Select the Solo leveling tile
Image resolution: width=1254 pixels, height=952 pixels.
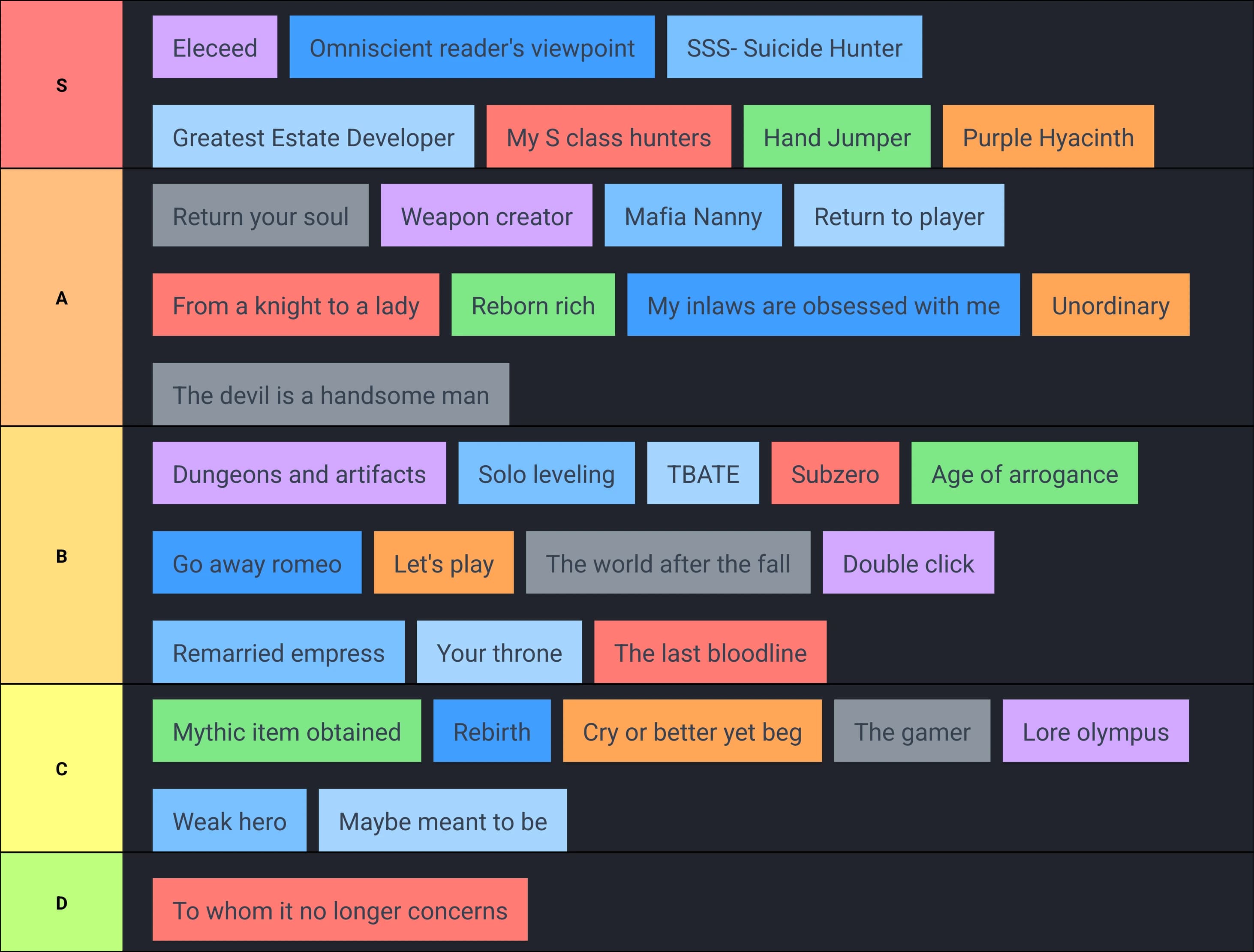click(x=546, y=473)
